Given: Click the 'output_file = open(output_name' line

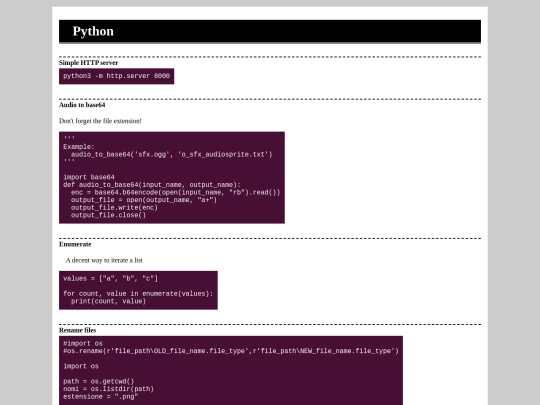Looking at the screenshot, I should point(144,200).
